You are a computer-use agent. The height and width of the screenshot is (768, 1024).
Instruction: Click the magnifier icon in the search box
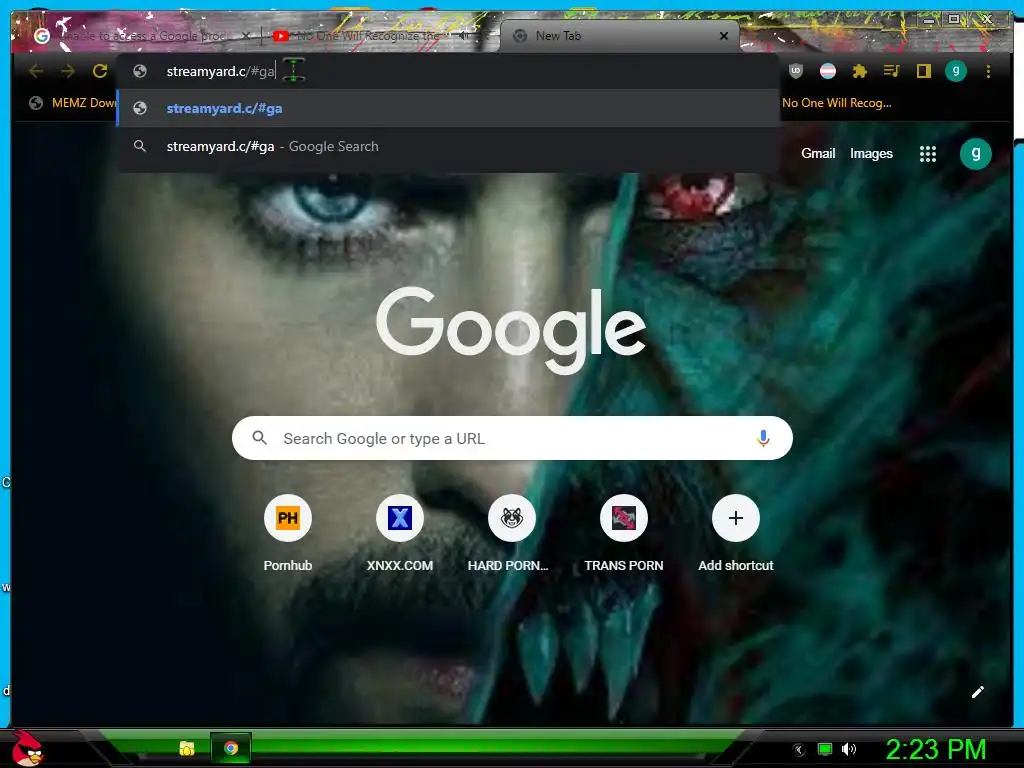pyautogui.click(x=259, y=438)
